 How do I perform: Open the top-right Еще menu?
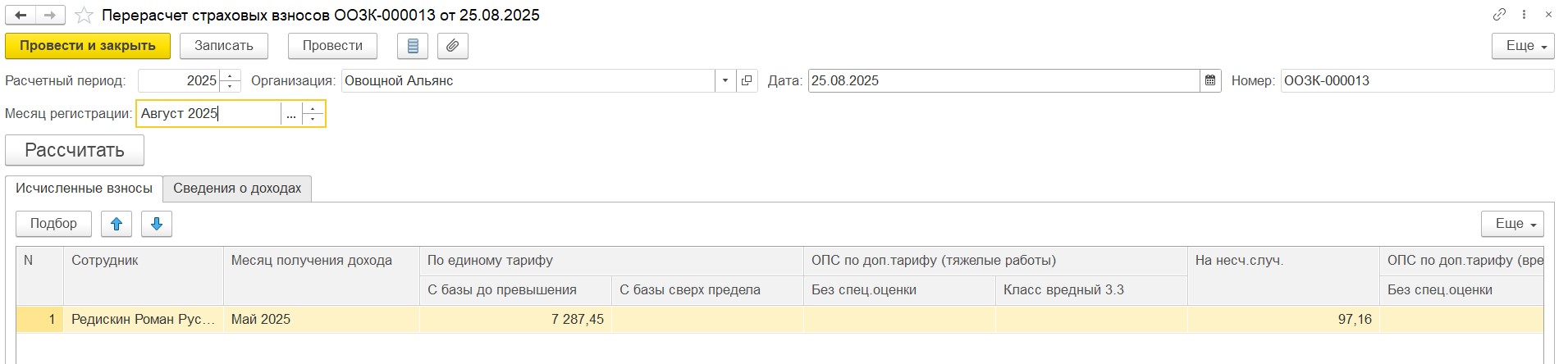coord(1522,46)
